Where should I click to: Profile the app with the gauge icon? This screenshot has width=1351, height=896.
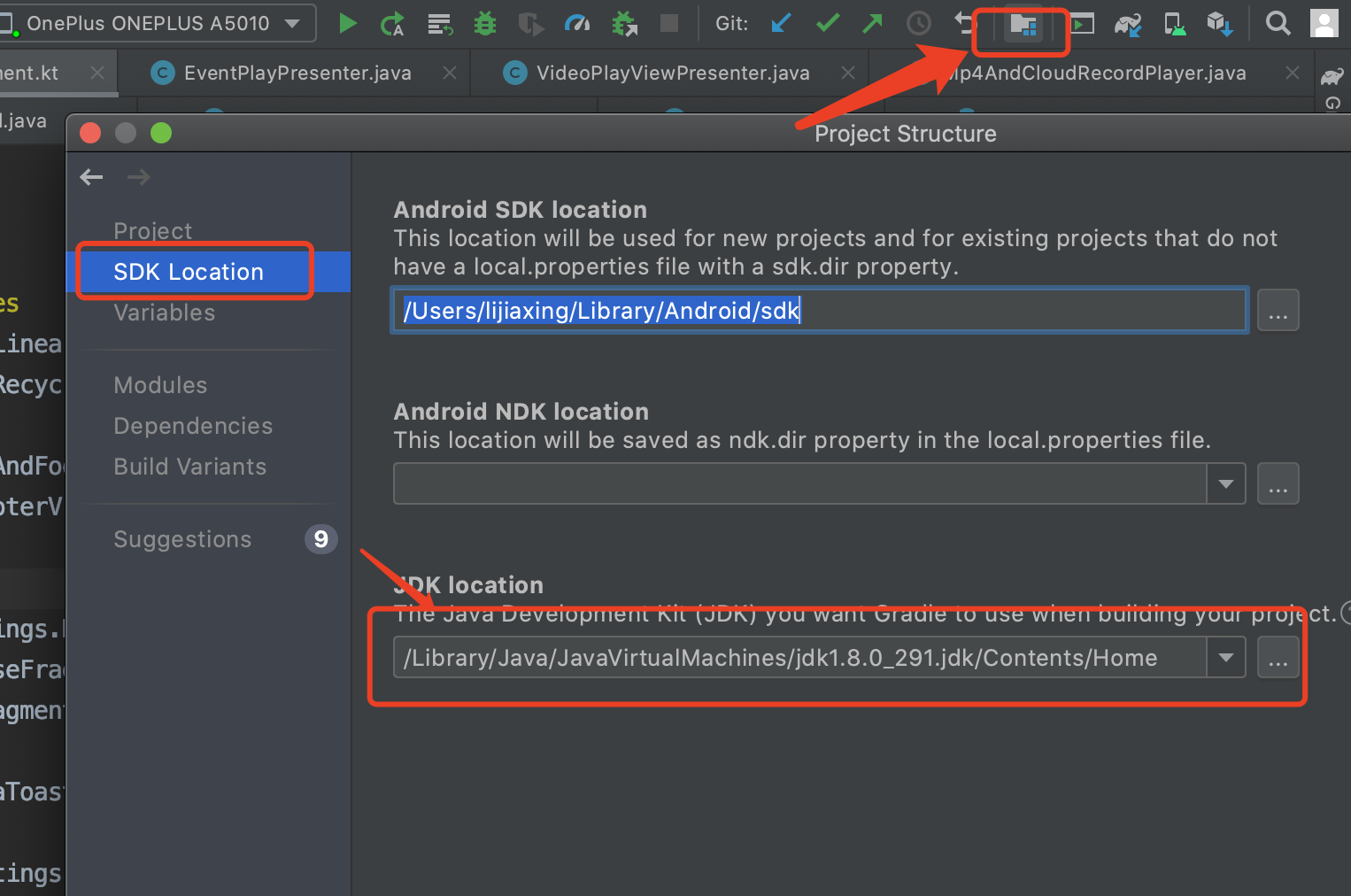577,23
